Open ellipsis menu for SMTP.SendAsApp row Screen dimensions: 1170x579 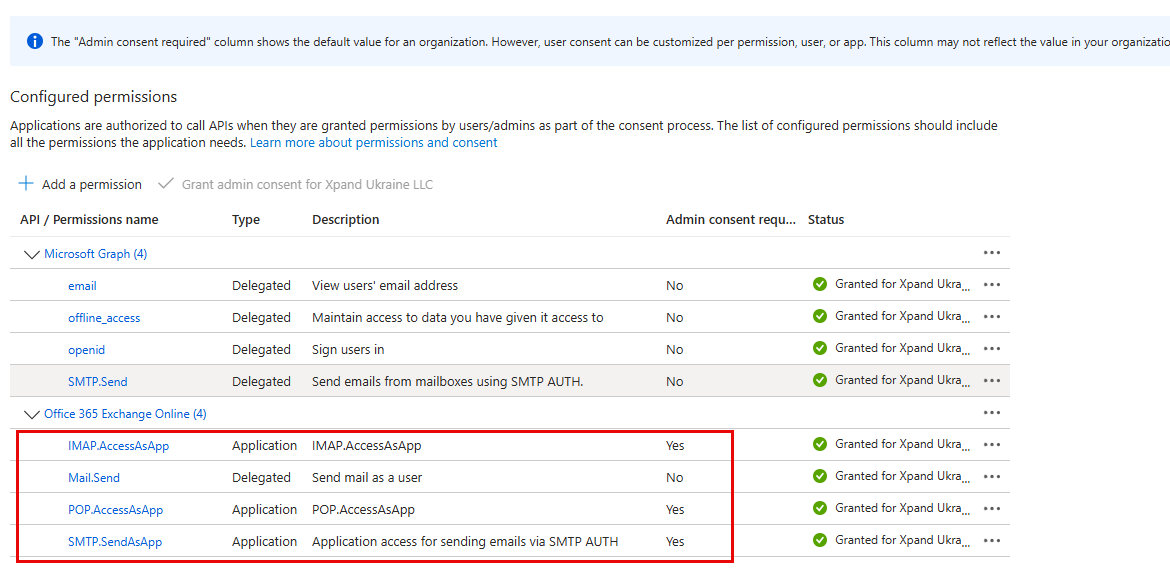point(991,541)
